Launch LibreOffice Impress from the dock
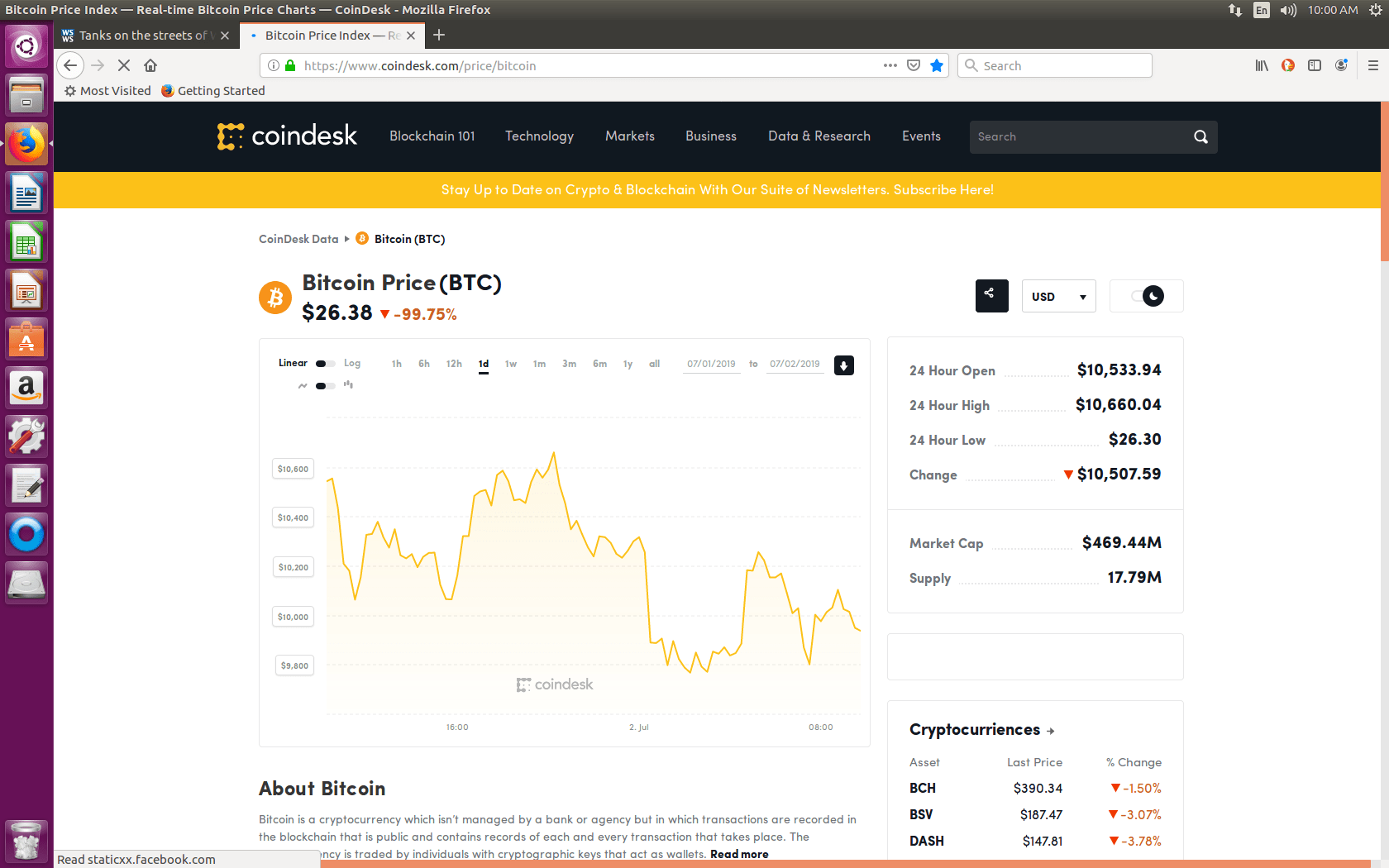Image resolution: width=1389 pixels, height=868 pixels. [x=26, y=291]
